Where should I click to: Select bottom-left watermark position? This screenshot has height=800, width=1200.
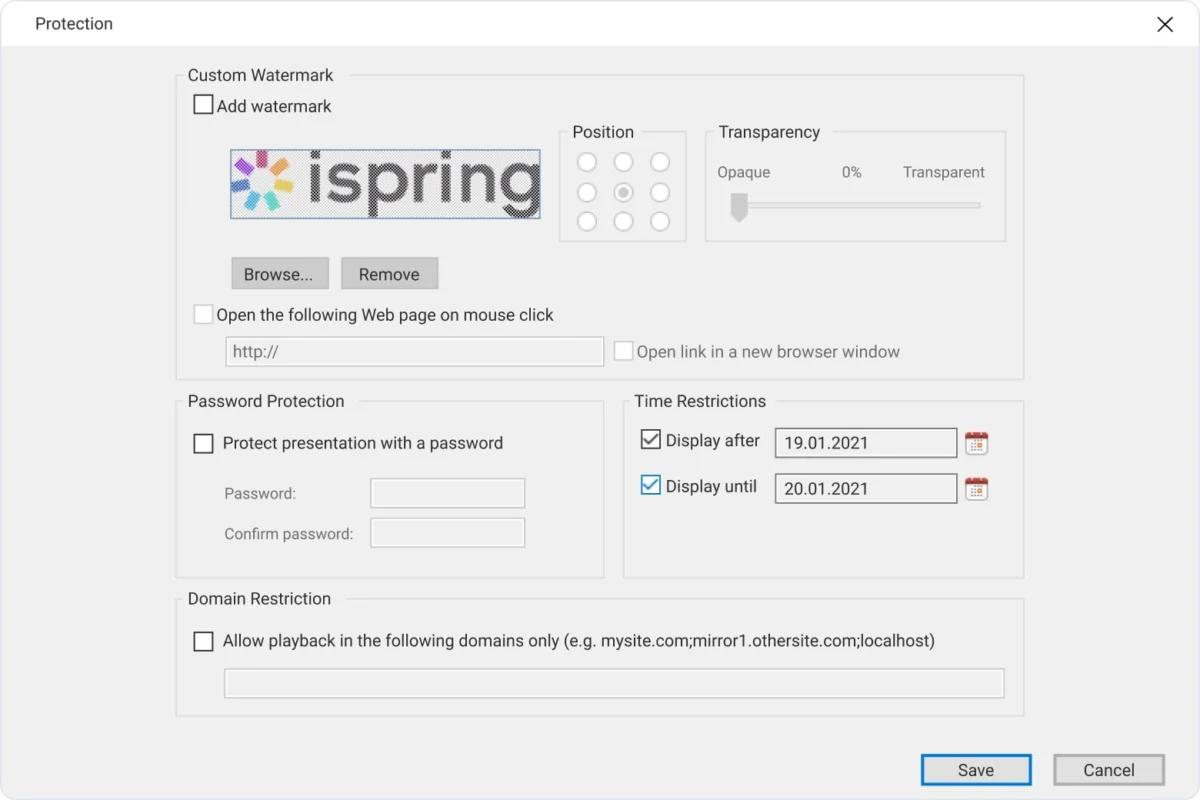587,222
